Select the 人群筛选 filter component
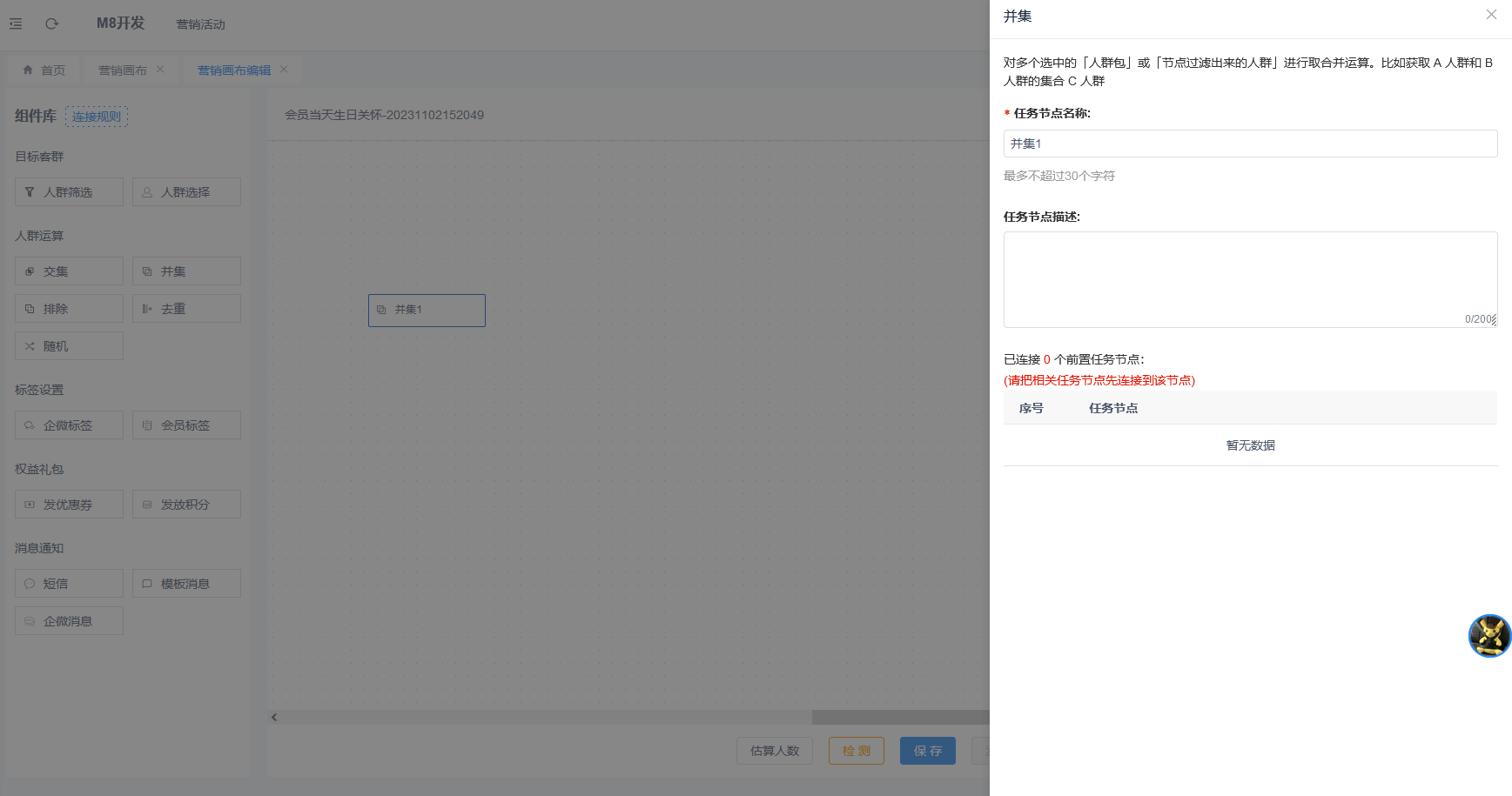Viewport: 1512px width, 796px height. pos(69,192)
